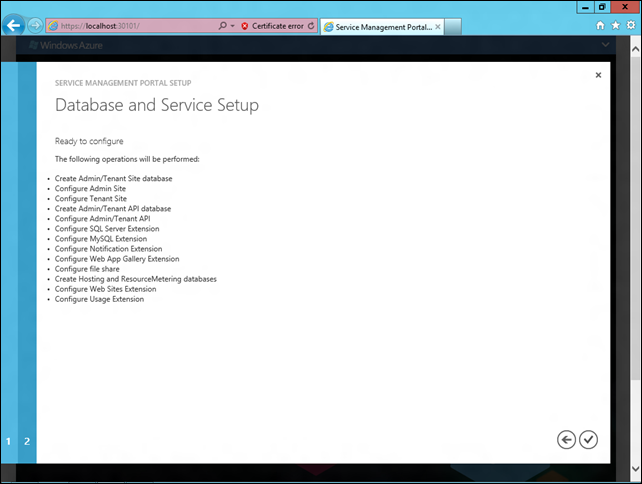Click the Certificate error warning
The image size is (642, 484).
(272, 25)
